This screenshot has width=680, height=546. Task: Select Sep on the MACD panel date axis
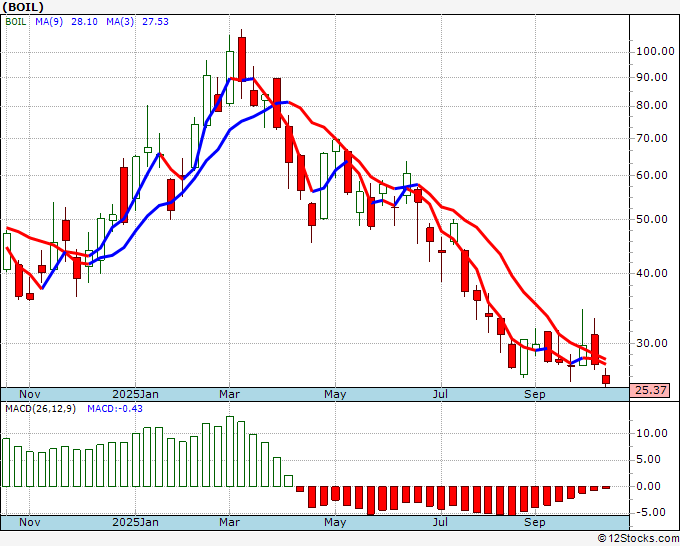tap(536, 522)
